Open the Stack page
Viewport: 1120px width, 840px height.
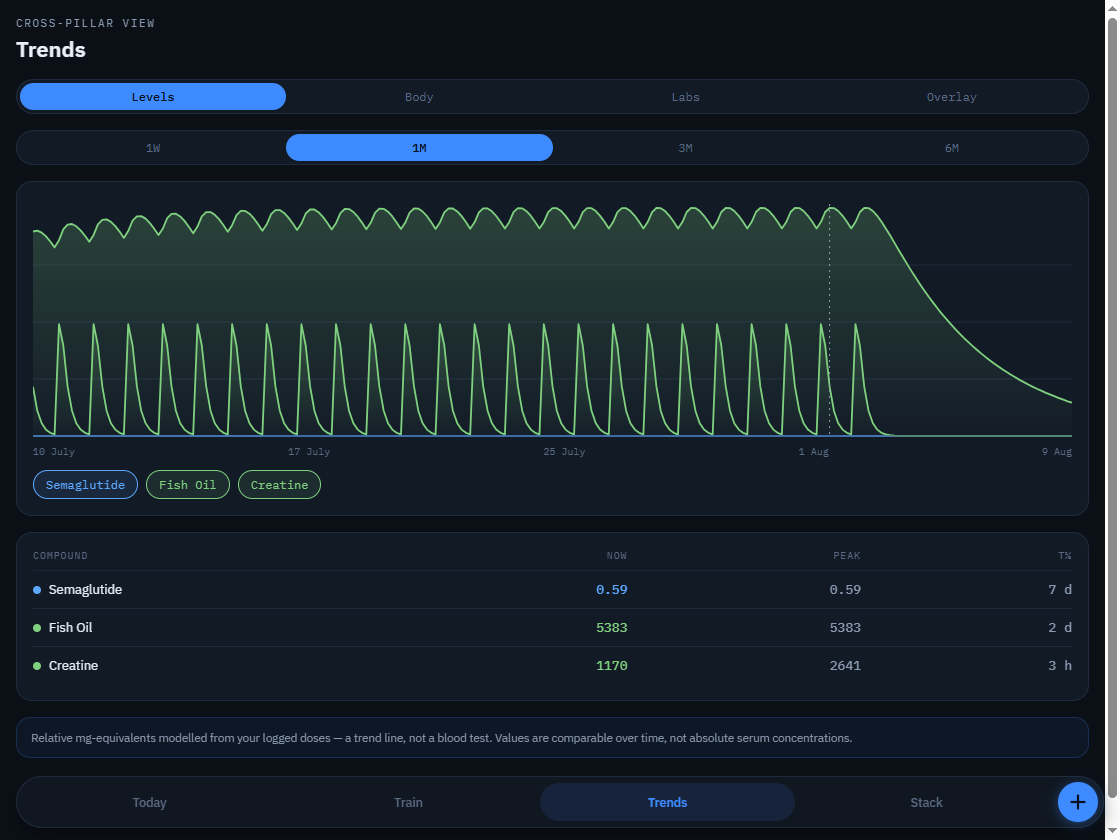(926, 802)
